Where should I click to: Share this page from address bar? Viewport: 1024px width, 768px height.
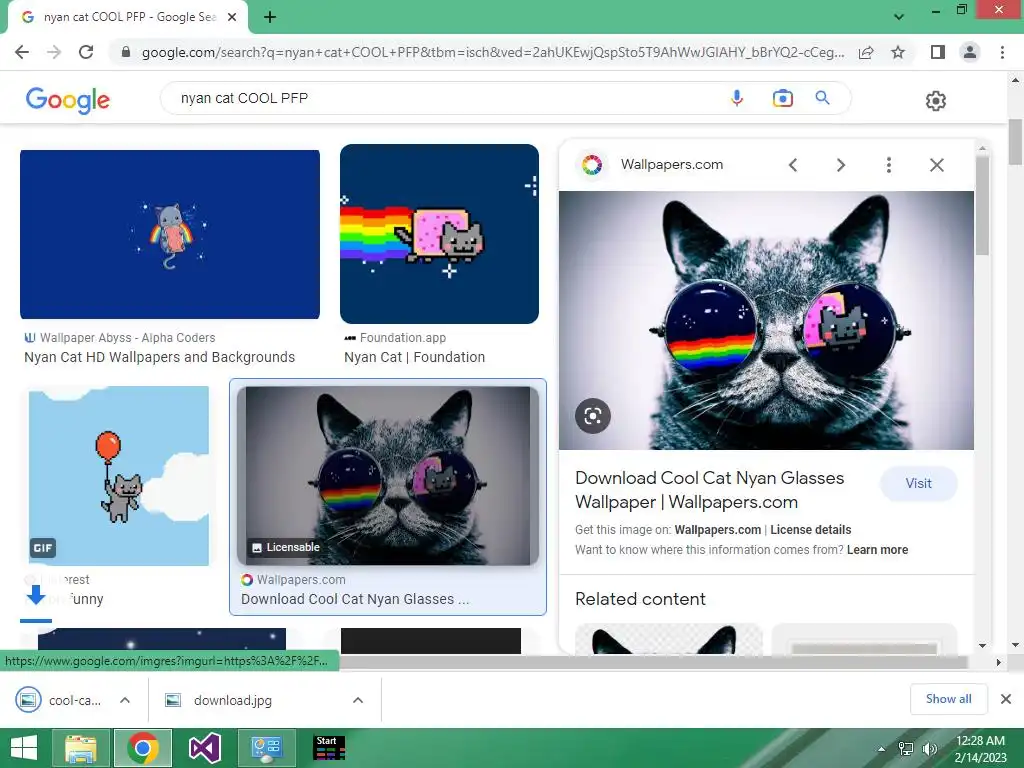pyautogui.click(x=866, y=52)
